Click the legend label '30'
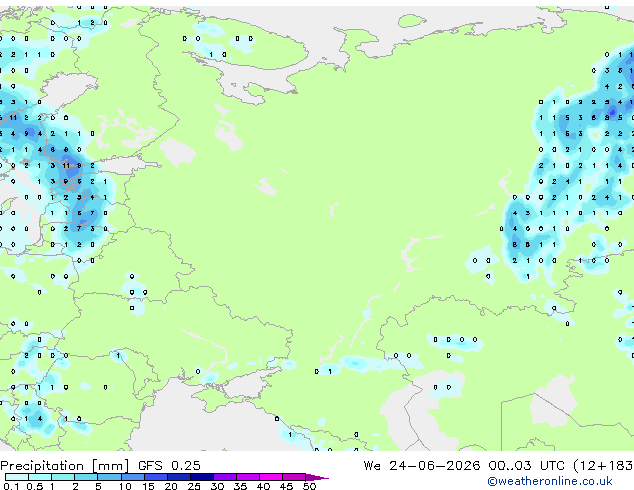This screenshot has width=634, height=490. [217, 486]
